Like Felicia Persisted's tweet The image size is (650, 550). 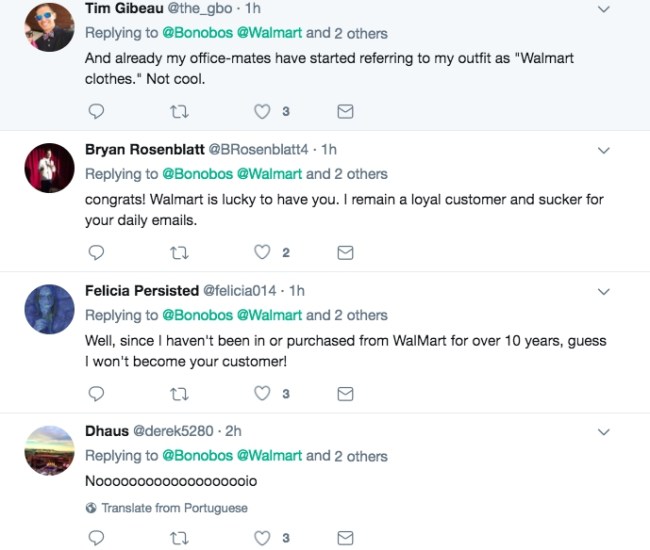tap(262, 393)
